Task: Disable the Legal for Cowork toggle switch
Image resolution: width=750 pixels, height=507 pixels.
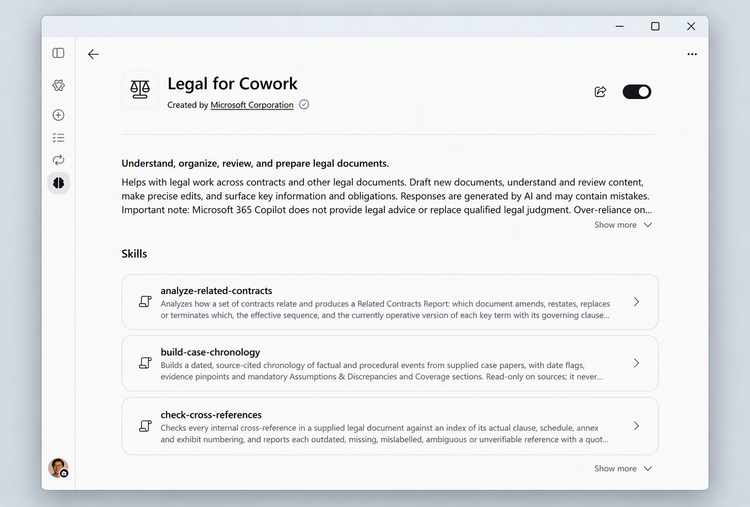Action: pyautogui.click(x=637, y=92)
